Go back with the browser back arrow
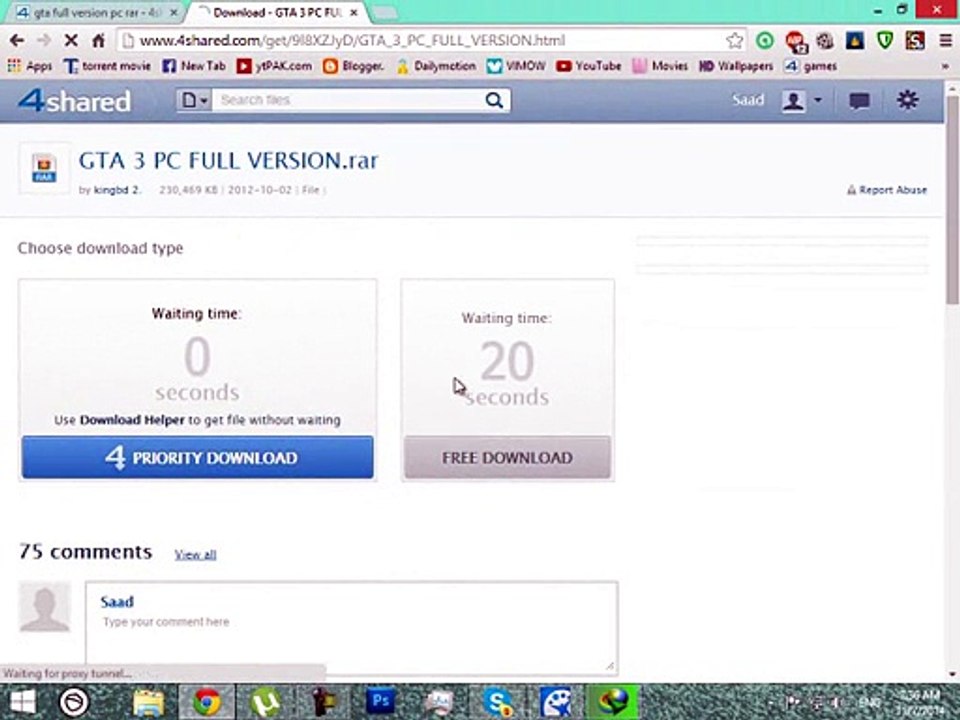960x720 pixels. click(17, 41)
